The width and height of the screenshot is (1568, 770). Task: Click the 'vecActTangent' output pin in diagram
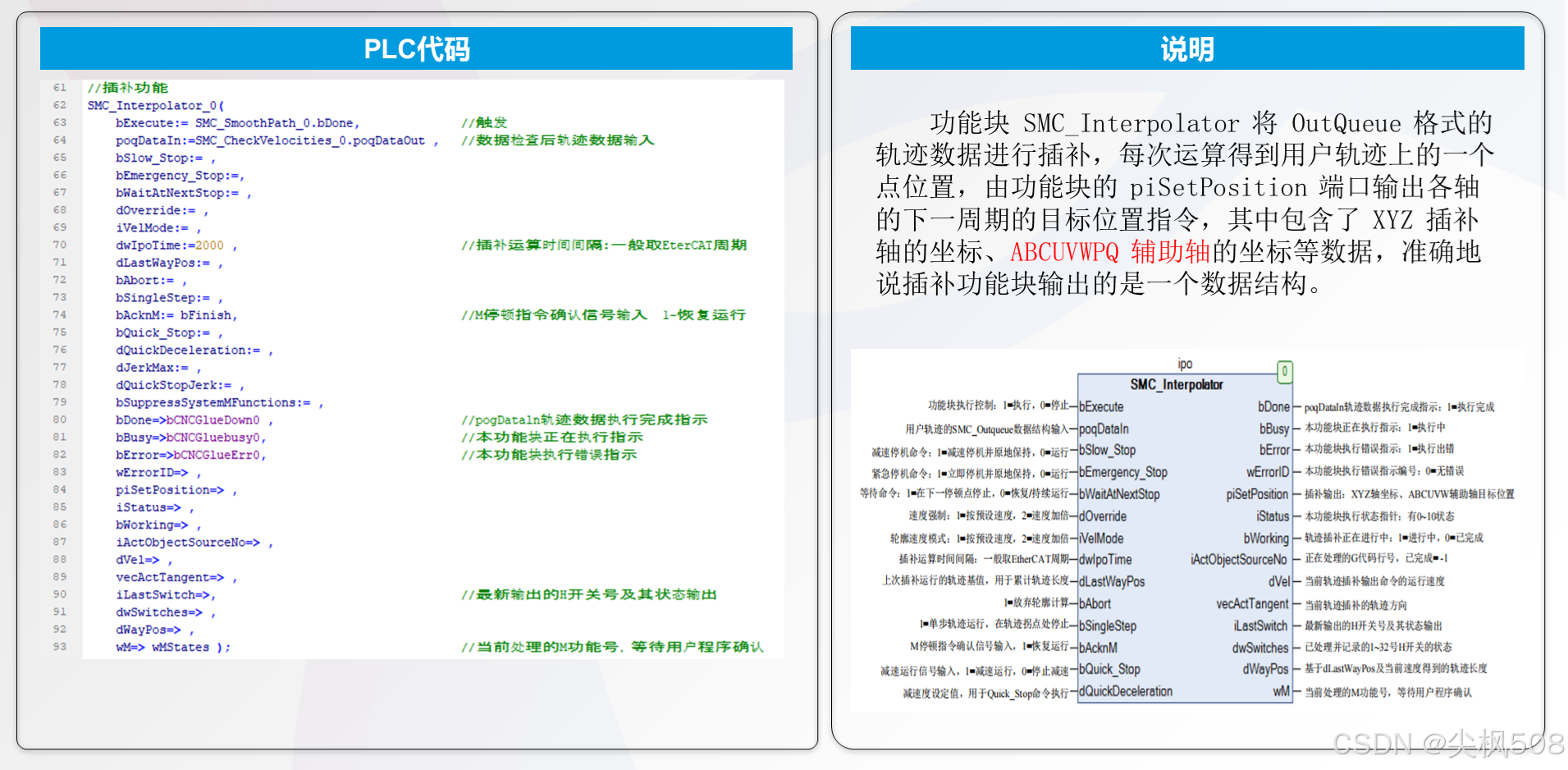[1252, 603]
